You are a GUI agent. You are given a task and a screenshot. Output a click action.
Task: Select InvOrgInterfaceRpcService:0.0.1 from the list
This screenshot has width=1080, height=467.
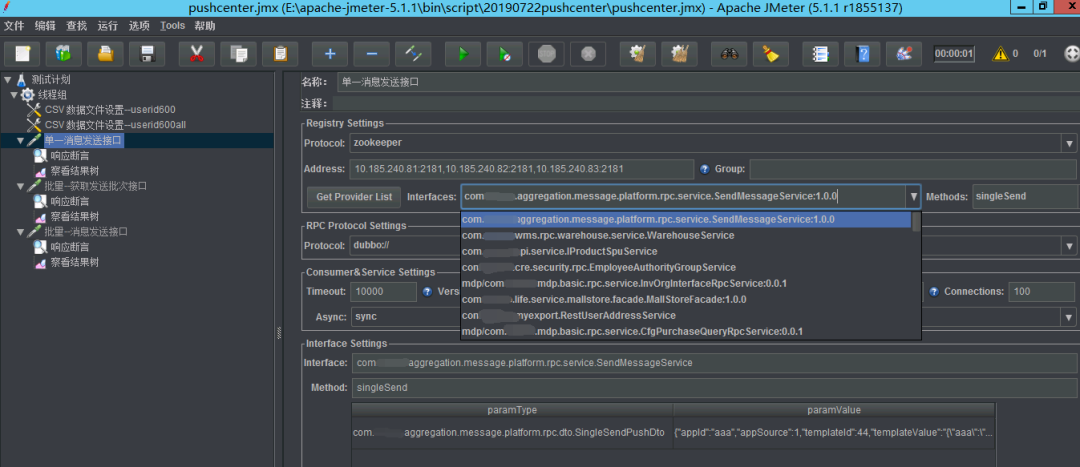[x=686, y=283]
